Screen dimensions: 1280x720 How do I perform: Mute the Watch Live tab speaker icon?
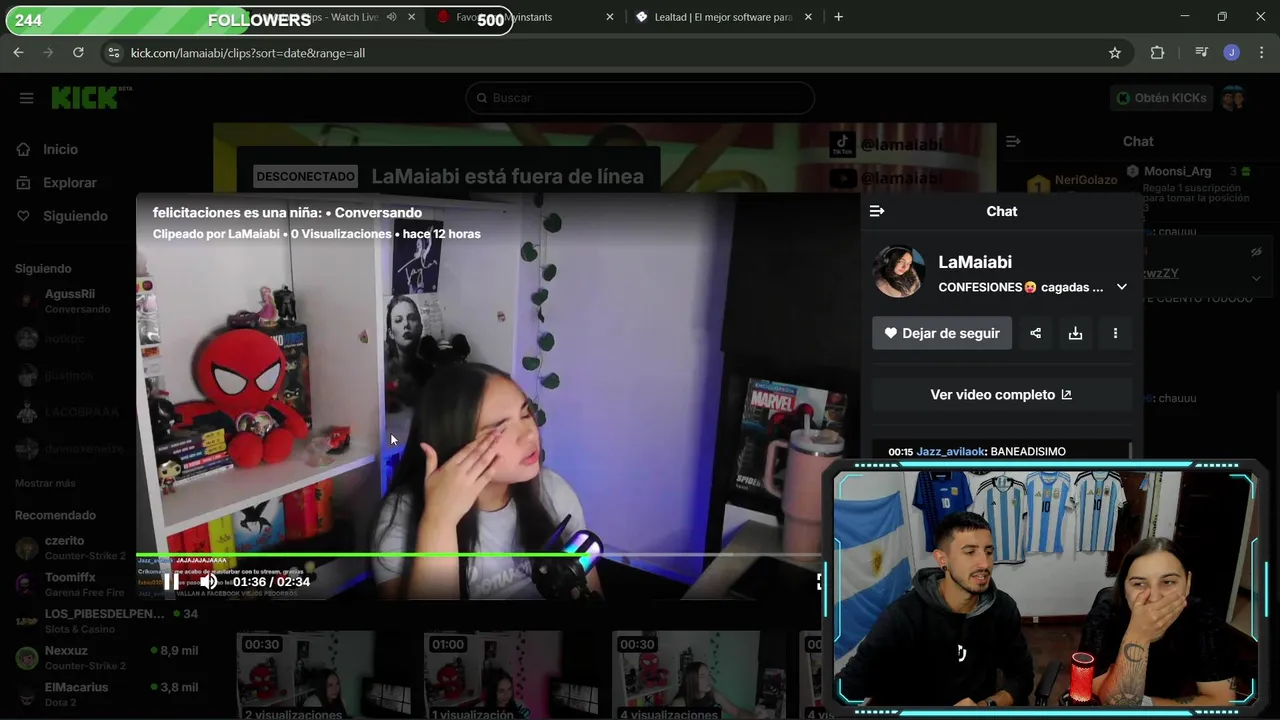(x=391, y=17)
